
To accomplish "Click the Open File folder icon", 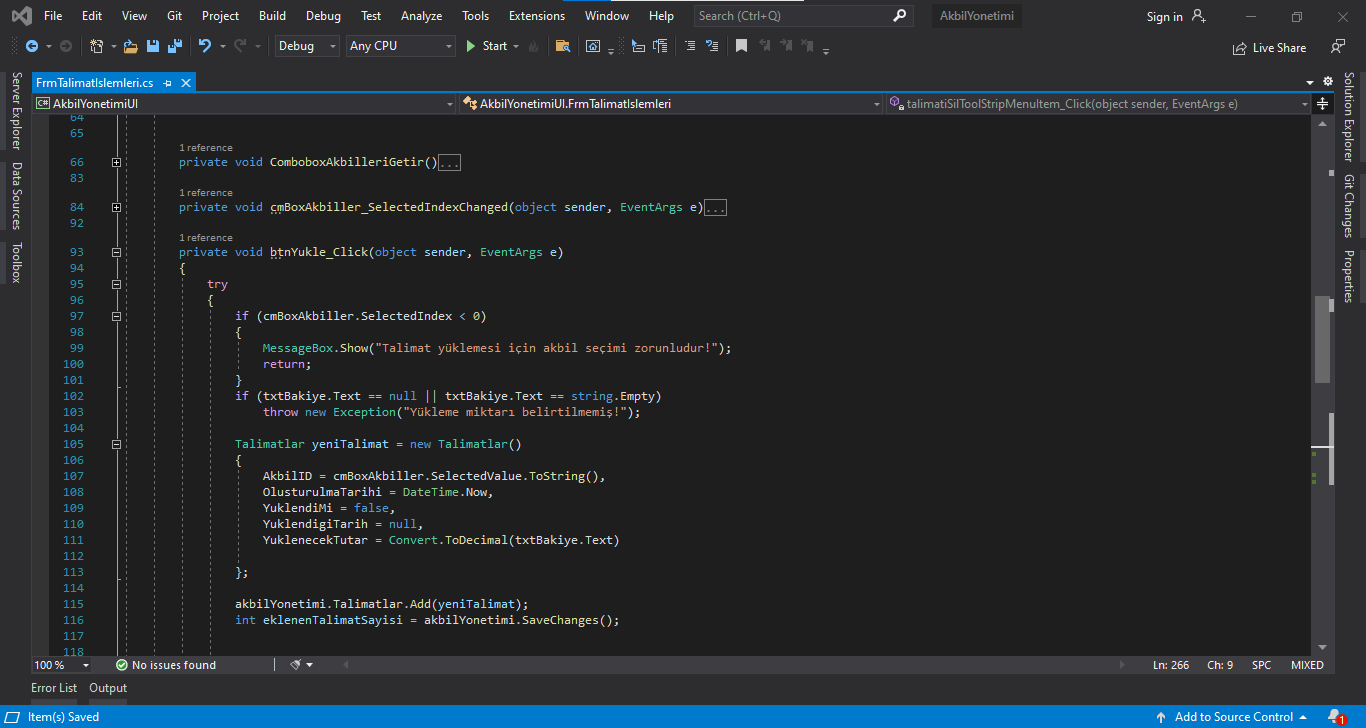I will click(x=130, y=46).
